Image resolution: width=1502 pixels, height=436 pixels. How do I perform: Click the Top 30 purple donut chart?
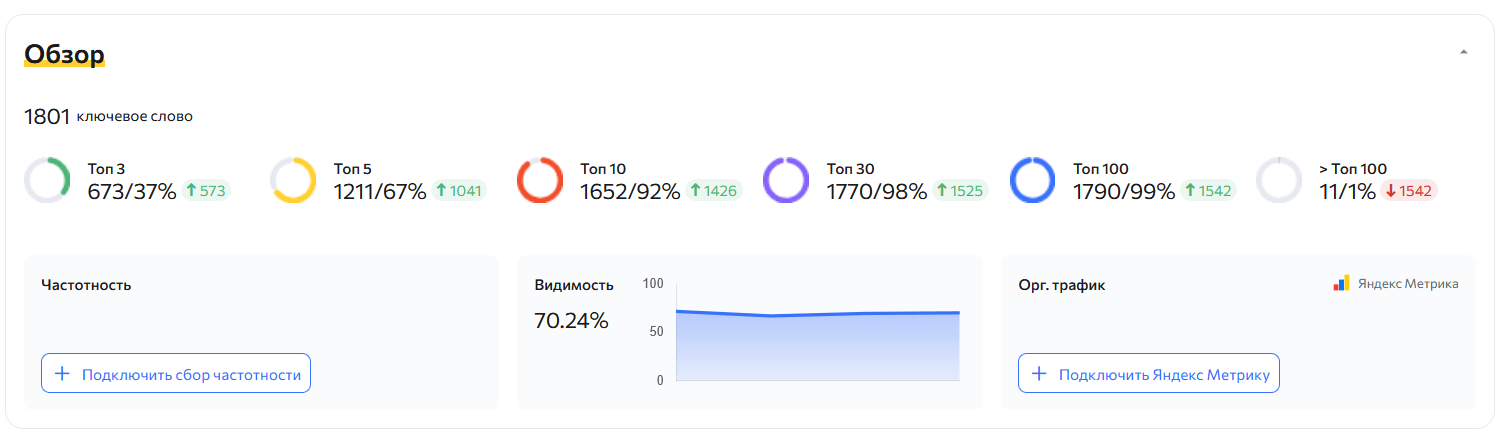pyautogui.click(x=786, y=181)
